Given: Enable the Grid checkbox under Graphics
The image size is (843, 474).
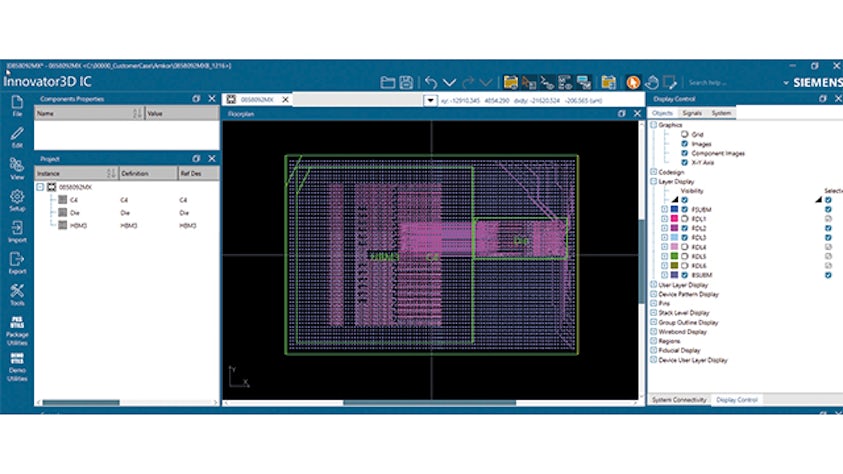Looking at the screenshot, I should pyautogui.click(x=684, y=133).
